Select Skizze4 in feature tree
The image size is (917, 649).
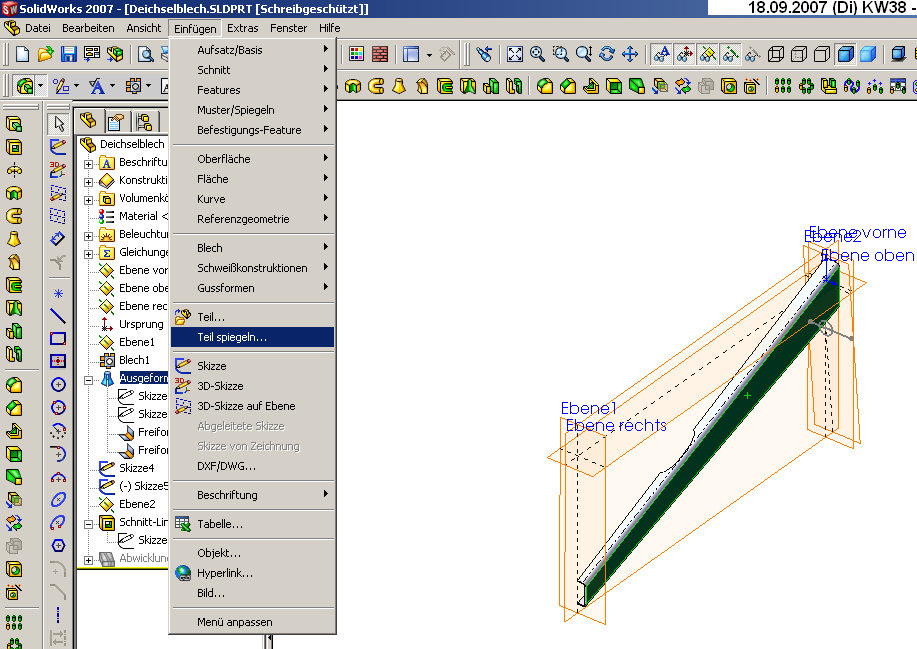coord(136,468)
